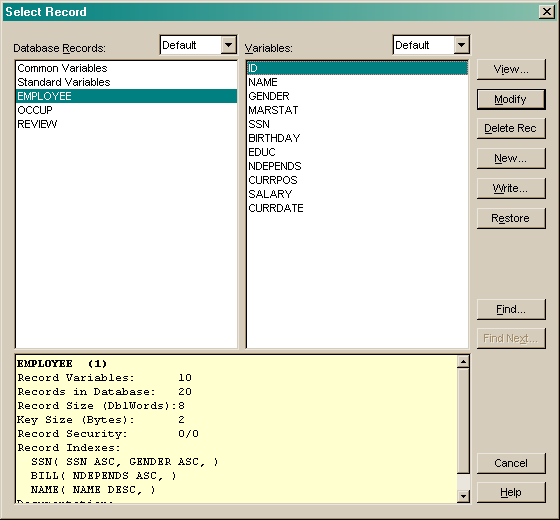Select Common Variables in records list
Screen dimensions: 560x520
126,68
